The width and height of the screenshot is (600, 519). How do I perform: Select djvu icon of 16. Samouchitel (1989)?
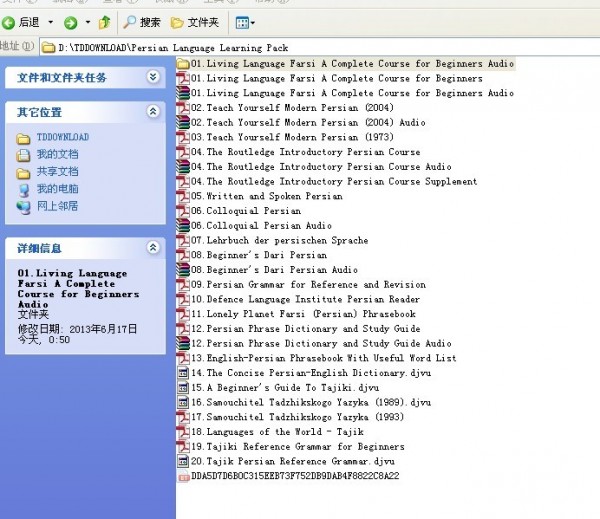(183, 402)
